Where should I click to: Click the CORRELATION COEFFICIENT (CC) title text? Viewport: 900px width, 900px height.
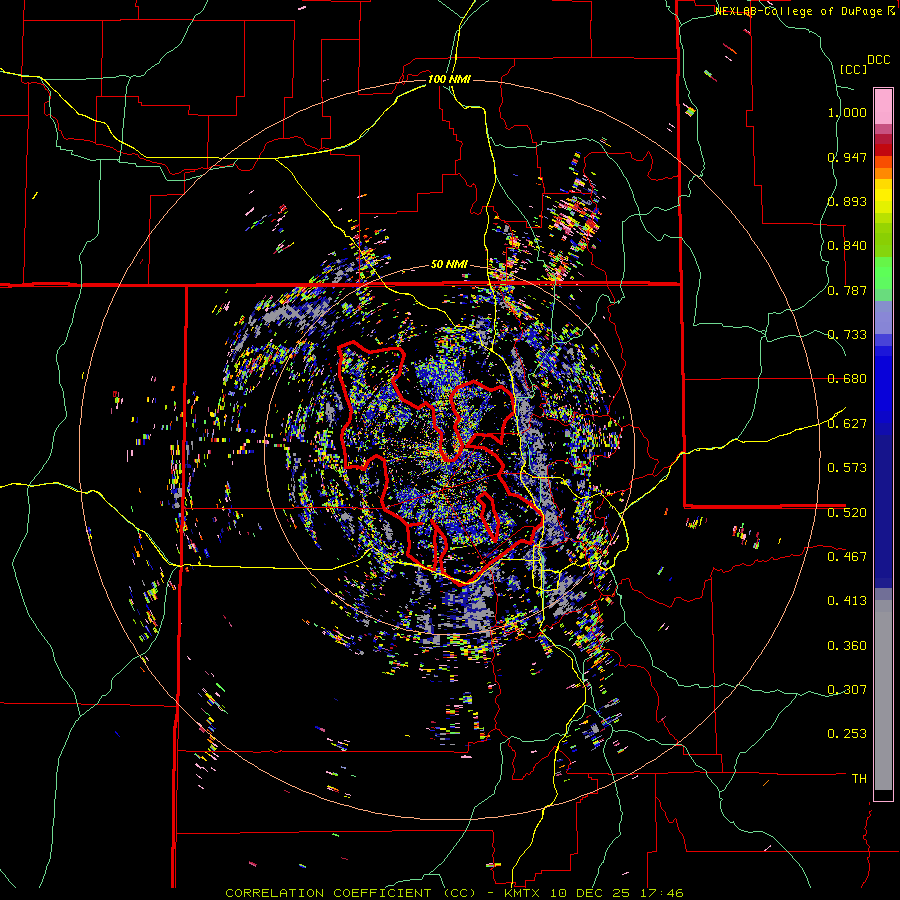point(350,893)
